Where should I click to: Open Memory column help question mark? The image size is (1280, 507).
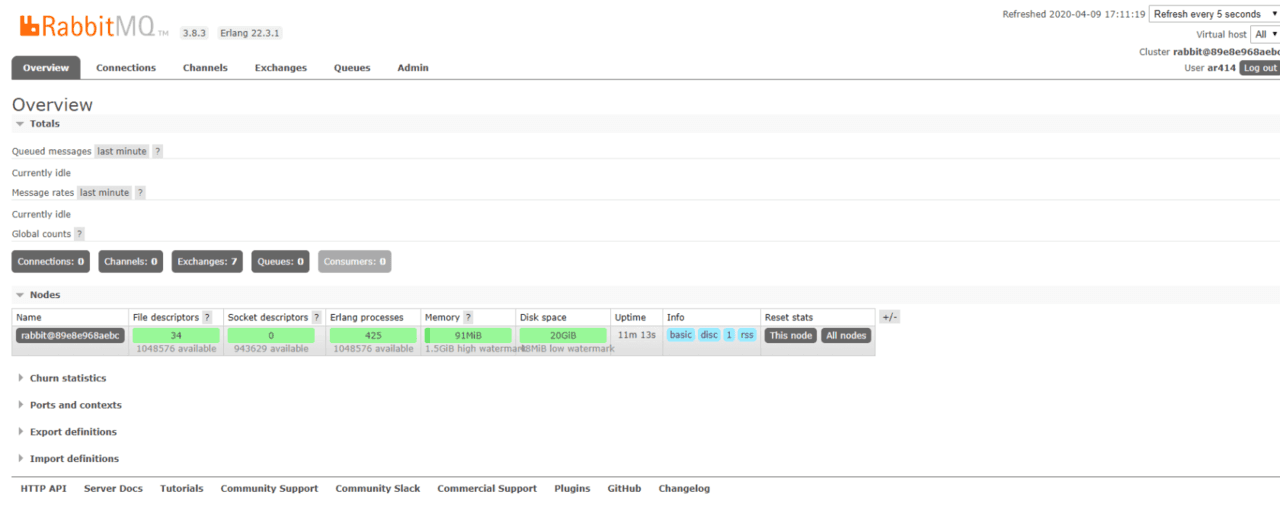pyautogui.click(x=468, y=317)
